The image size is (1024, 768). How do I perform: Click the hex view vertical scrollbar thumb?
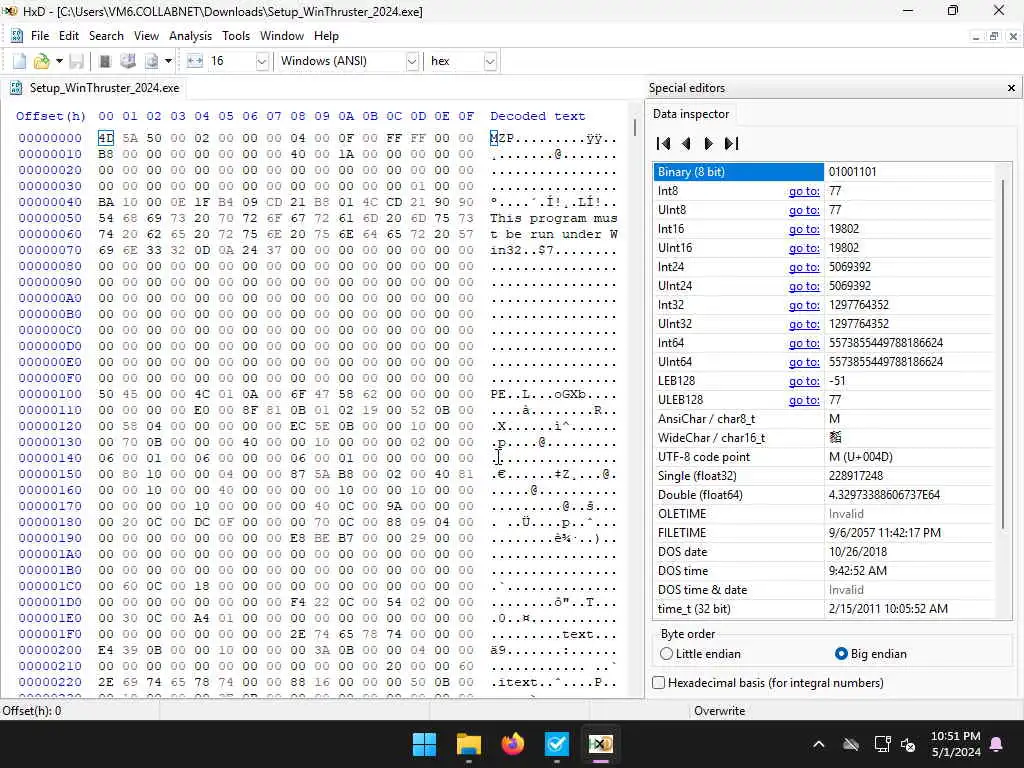pos(634,127)
